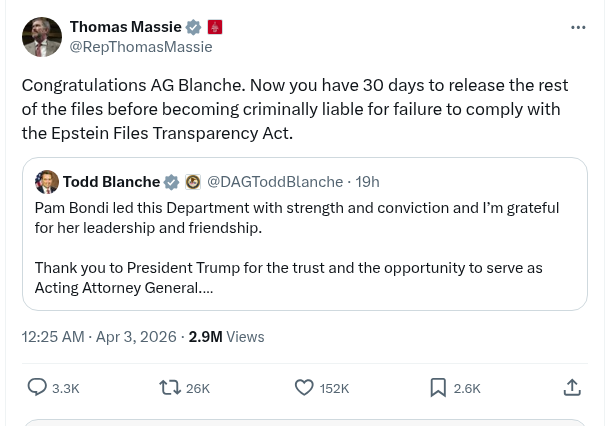Screen dimensions: 608x426
Task: Like the tweet with heart icon
Action: [x=304, y=387]
